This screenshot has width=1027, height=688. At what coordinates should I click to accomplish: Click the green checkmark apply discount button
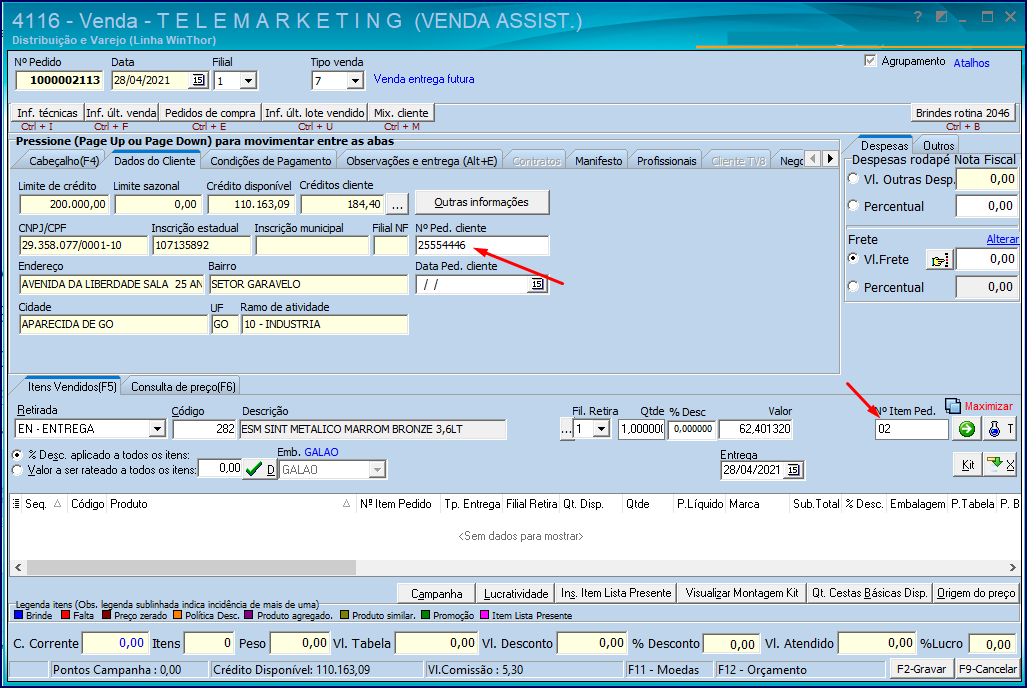pyautogui.click(x=253, y=469)
